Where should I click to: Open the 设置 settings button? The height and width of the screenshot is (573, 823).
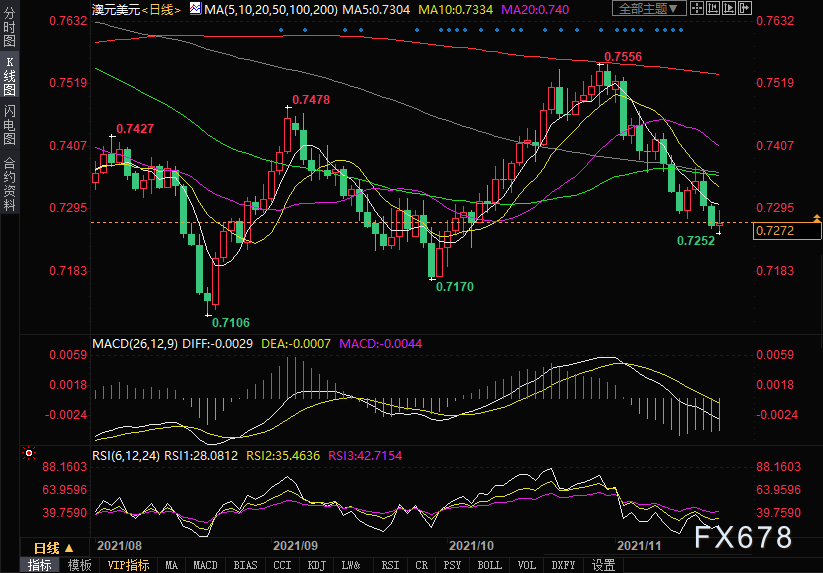(x=604, y=565)
